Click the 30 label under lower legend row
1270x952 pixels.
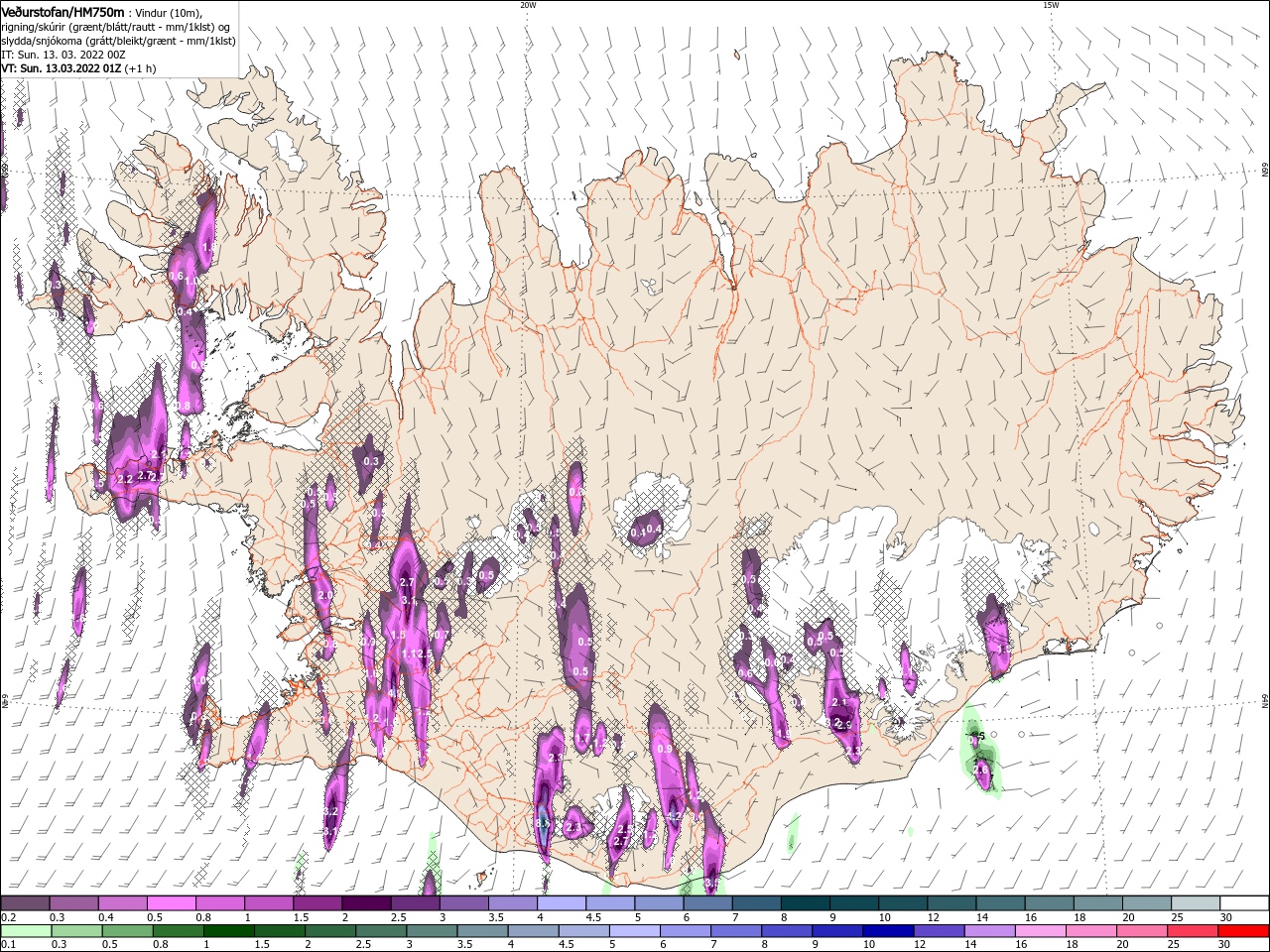tap(1226, 945)
